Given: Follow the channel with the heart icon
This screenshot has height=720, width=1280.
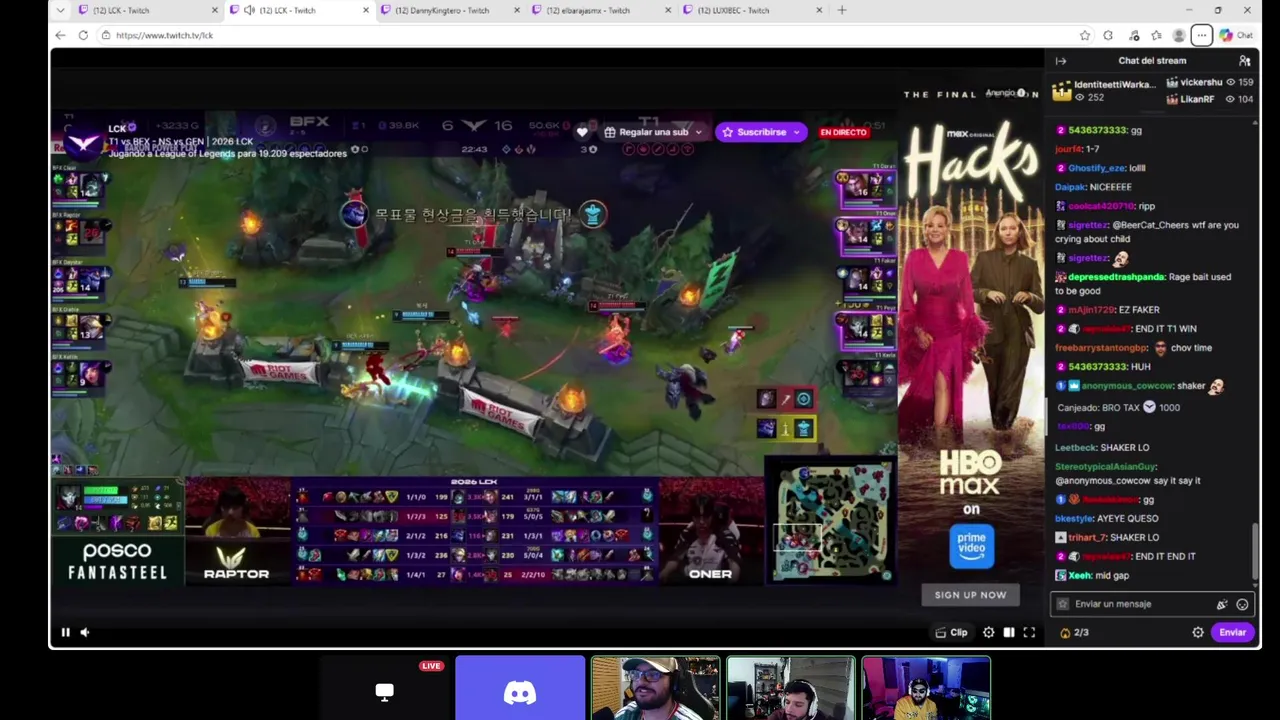Looking at the screenshot, I should pyautogui.click(x=582, y=132).
